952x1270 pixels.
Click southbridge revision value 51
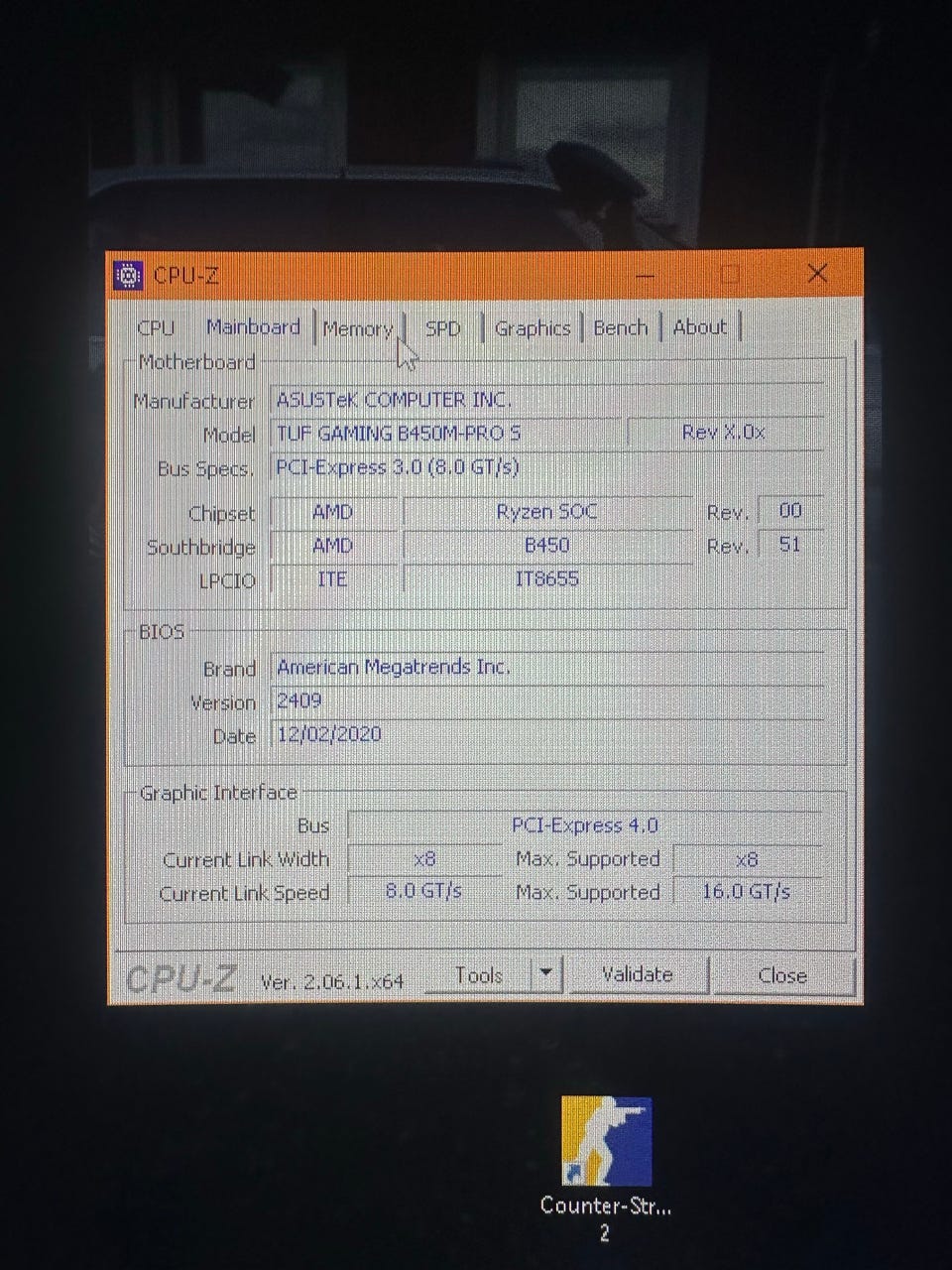(x=790, y=545)
